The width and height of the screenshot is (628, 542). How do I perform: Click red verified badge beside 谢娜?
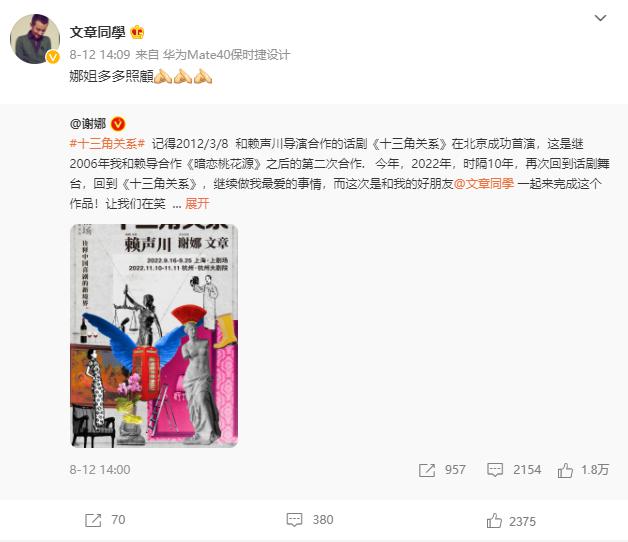point(118,123)
